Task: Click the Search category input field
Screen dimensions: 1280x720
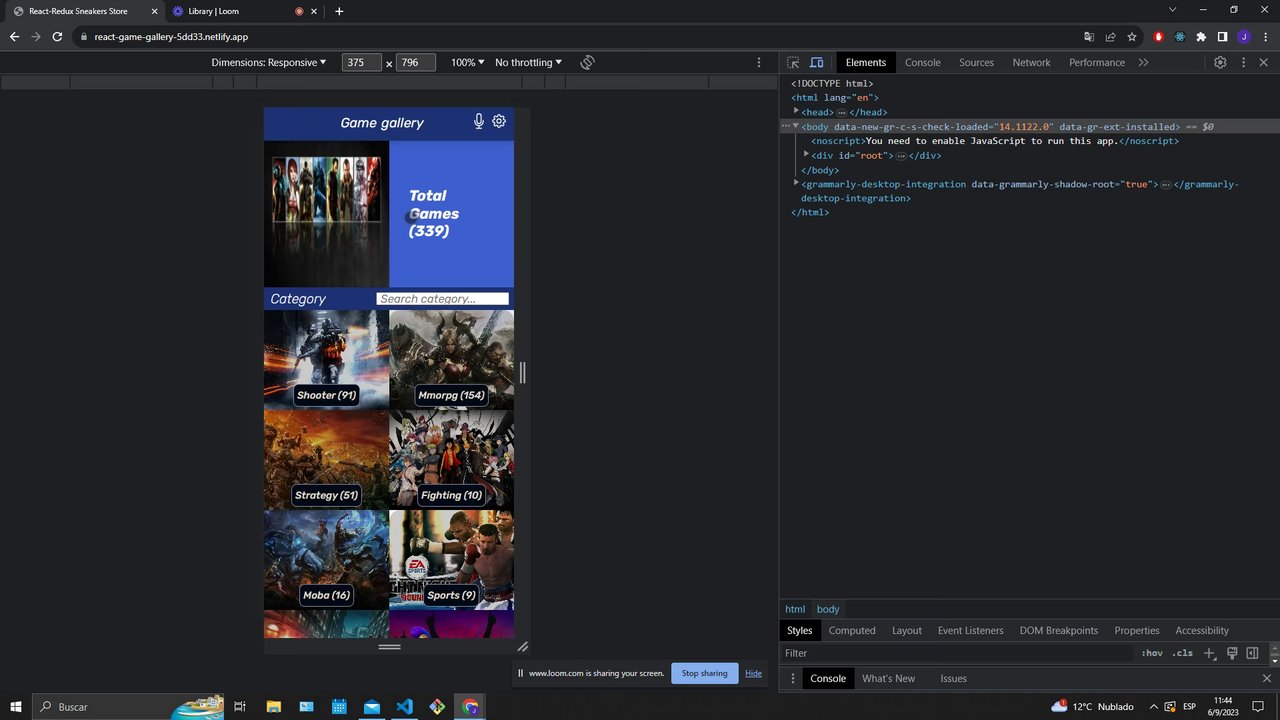Action: pyautogui.click(x=442, y=299)
